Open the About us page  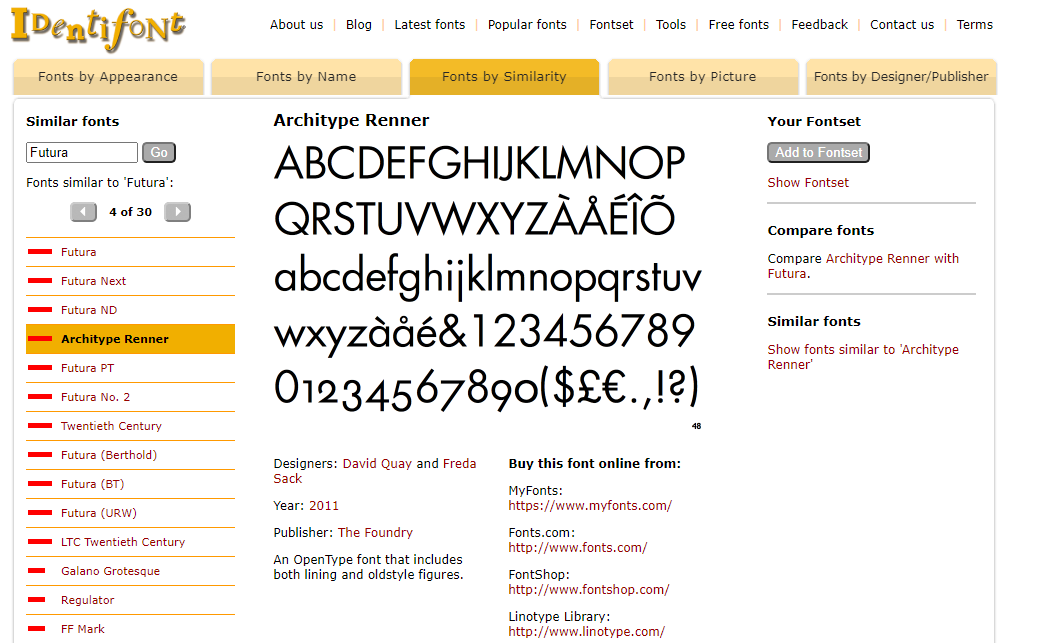point(297,25)
